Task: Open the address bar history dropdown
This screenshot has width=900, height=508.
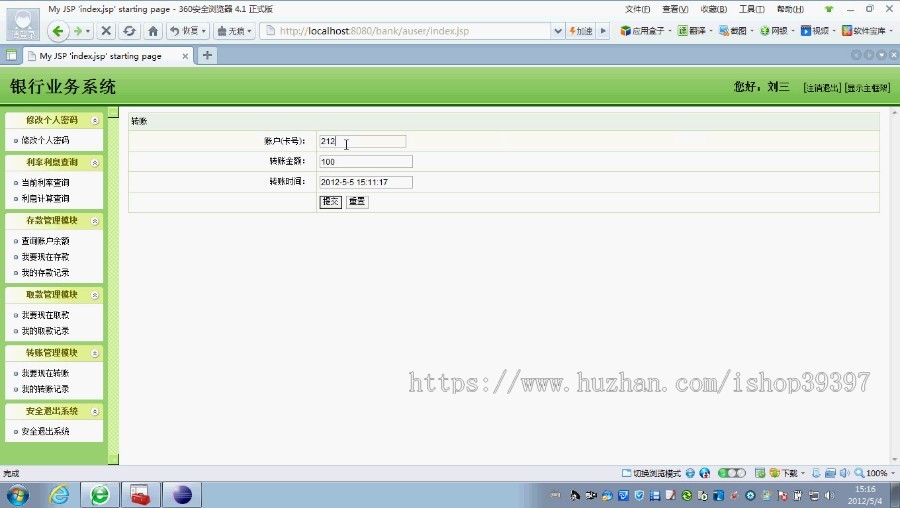Action: point(557,31)
